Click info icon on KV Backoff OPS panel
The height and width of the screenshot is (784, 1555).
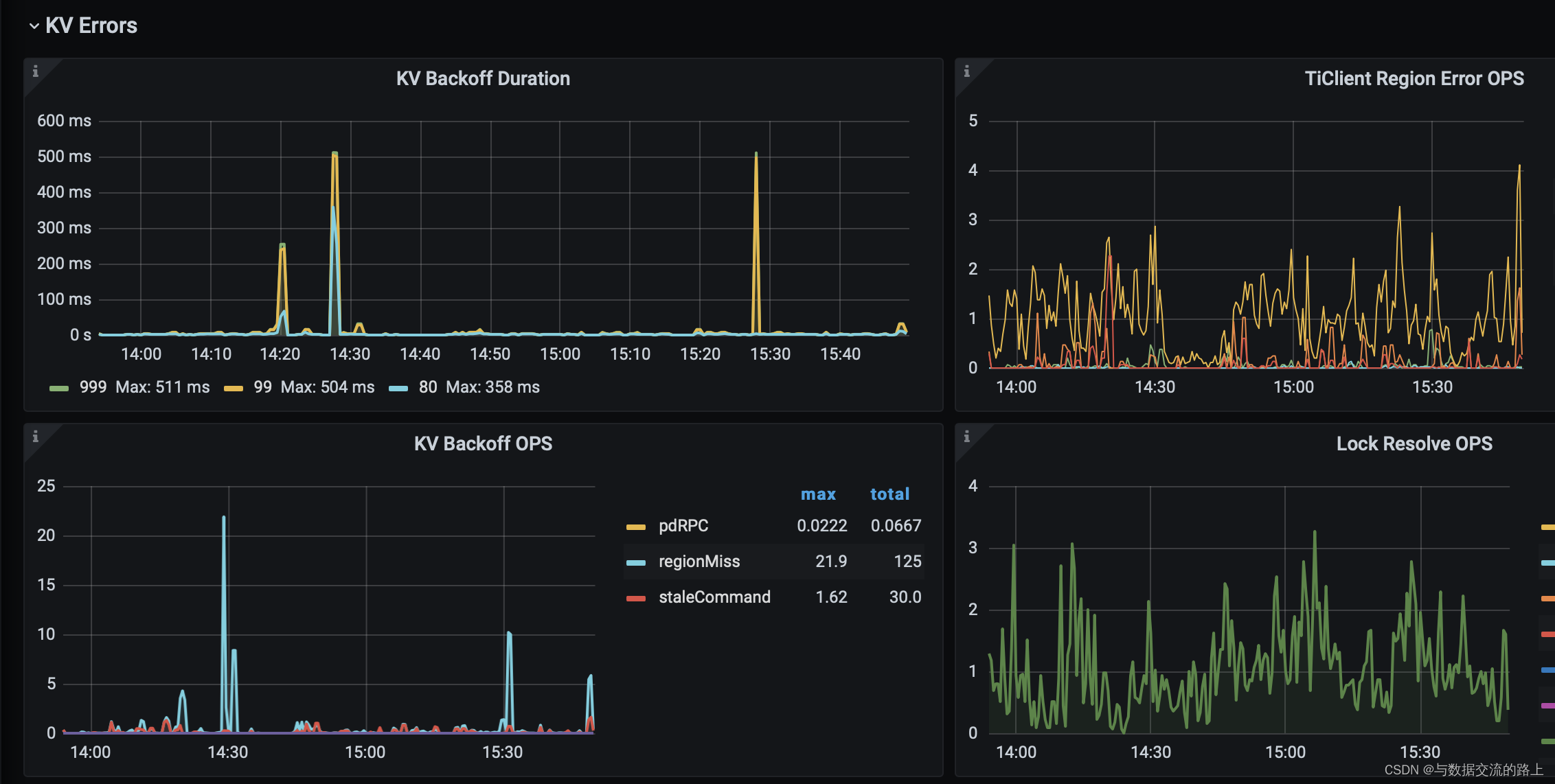pyautogui.click(x=36, y=436)
